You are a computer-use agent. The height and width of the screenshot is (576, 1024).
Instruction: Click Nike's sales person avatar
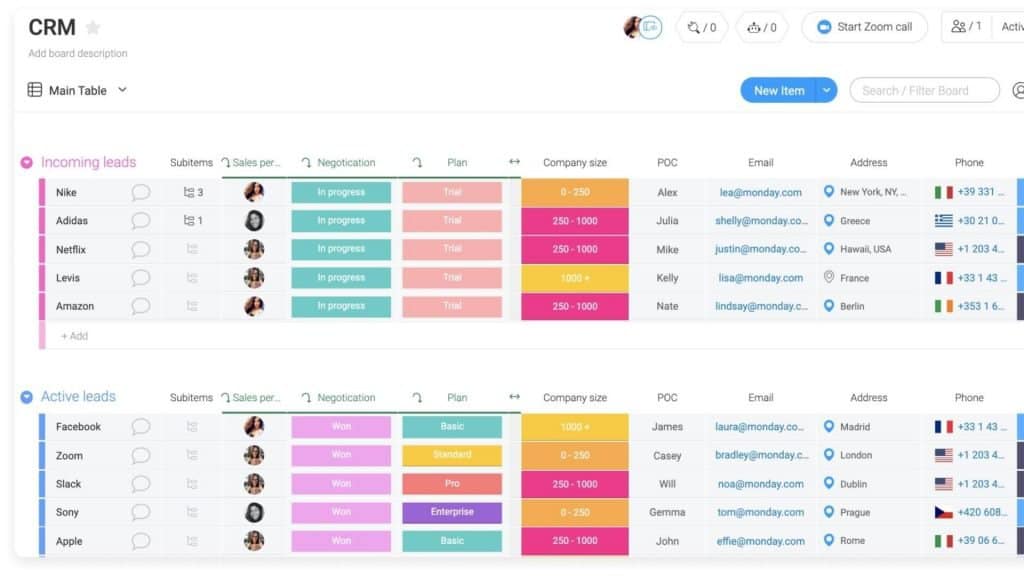point(254,192)
